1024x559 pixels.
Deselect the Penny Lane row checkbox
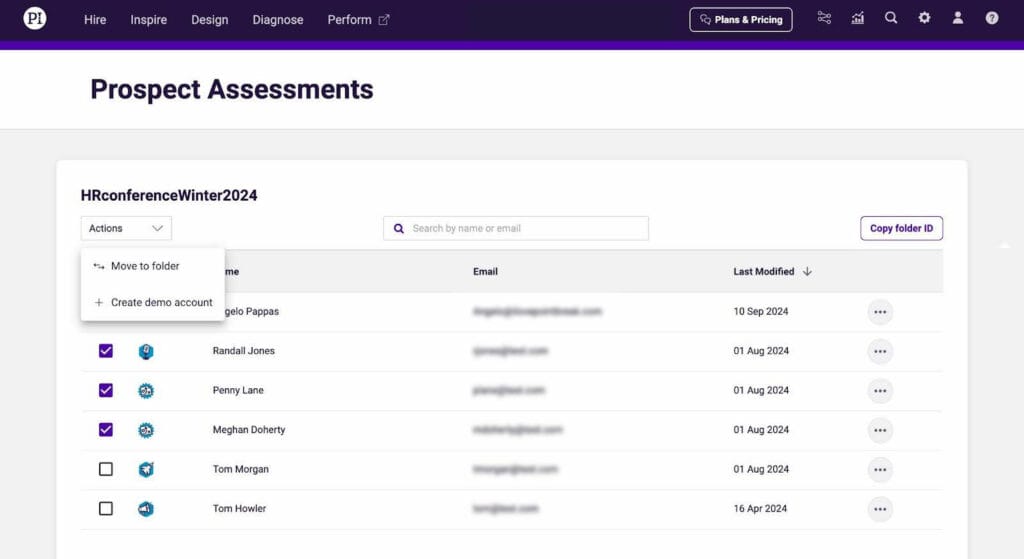coord(106,390)
